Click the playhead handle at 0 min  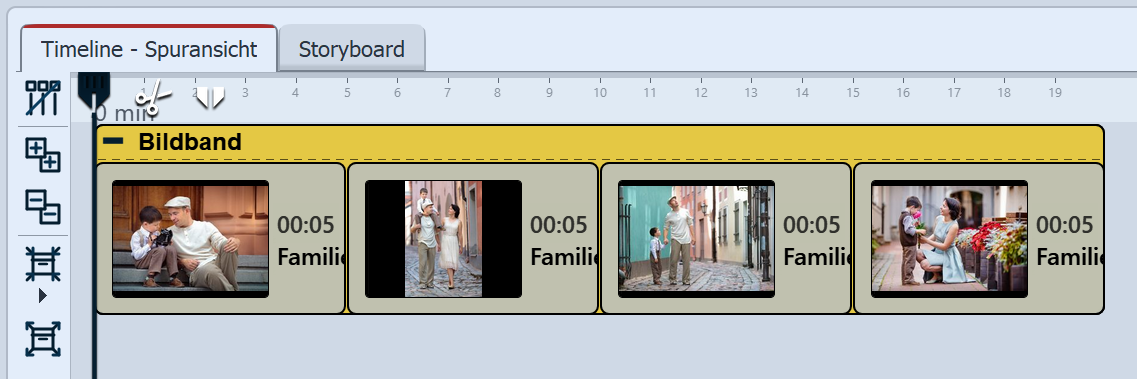(94, 89)
